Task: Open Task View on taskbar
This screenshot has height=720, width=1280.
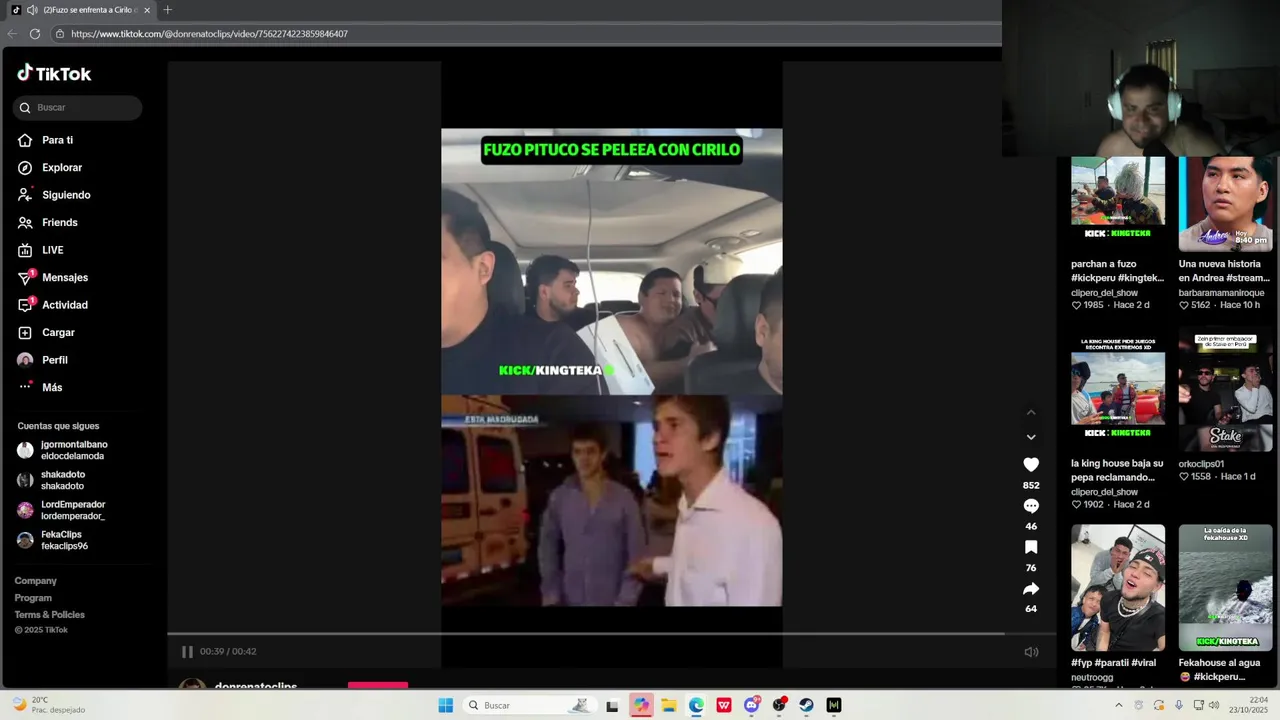Action: coord(612,705)
